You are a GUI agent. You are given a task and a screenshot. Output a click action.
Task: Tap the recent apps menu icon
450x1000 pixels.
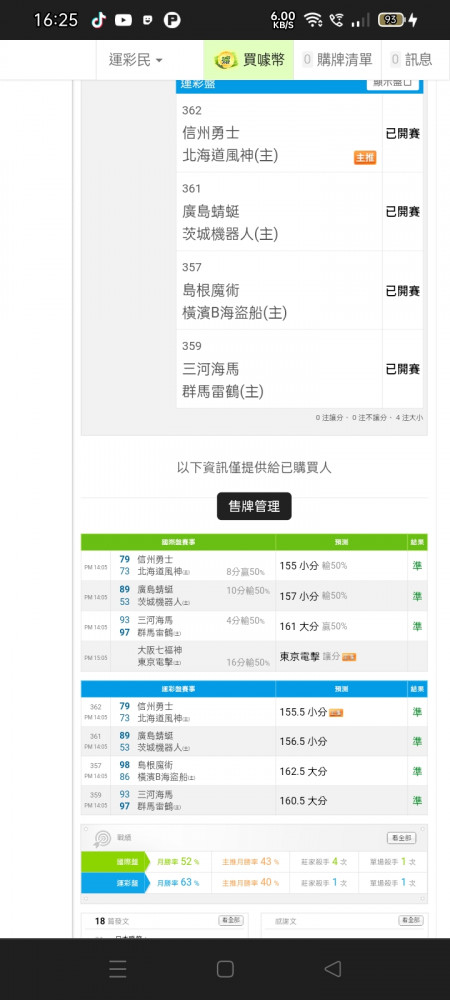point(118,969)
